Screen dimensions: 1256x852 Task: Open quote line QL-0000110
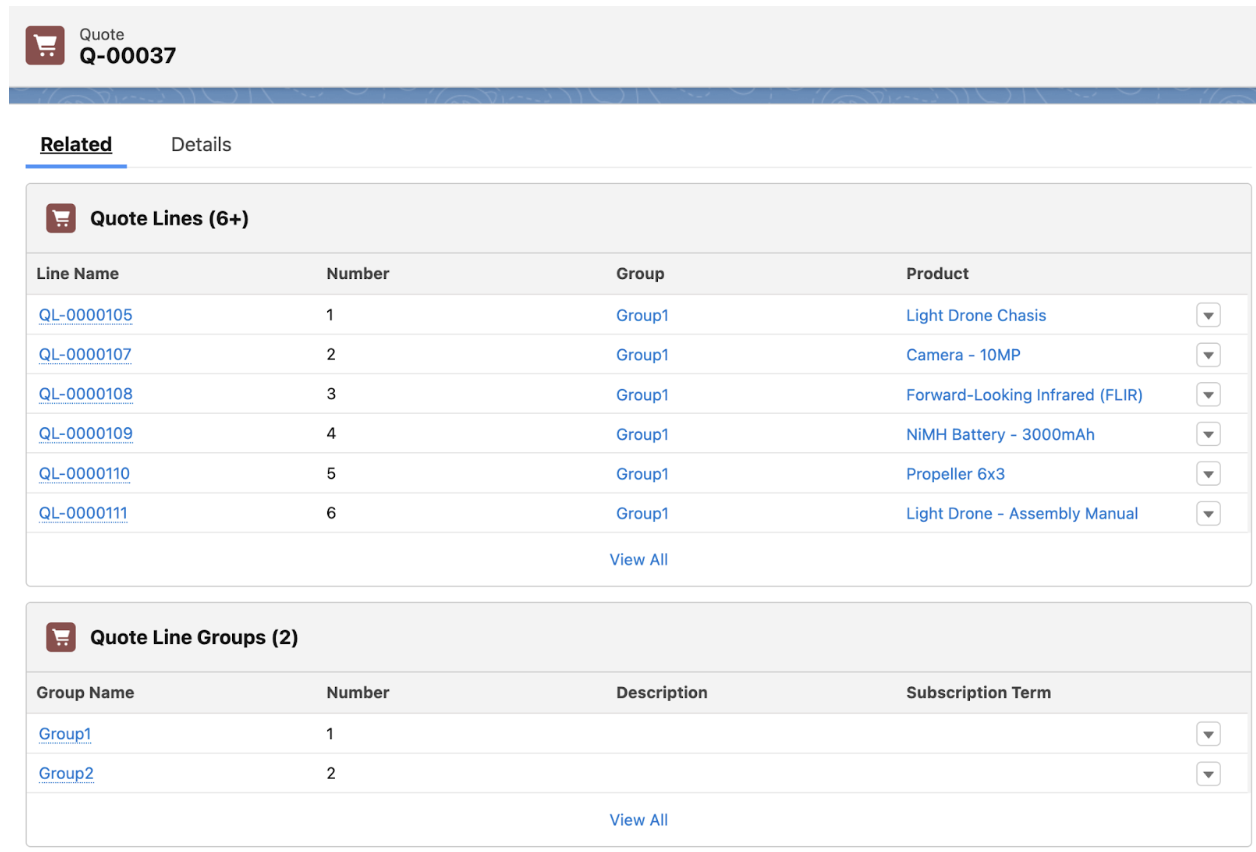coord(84,474)
